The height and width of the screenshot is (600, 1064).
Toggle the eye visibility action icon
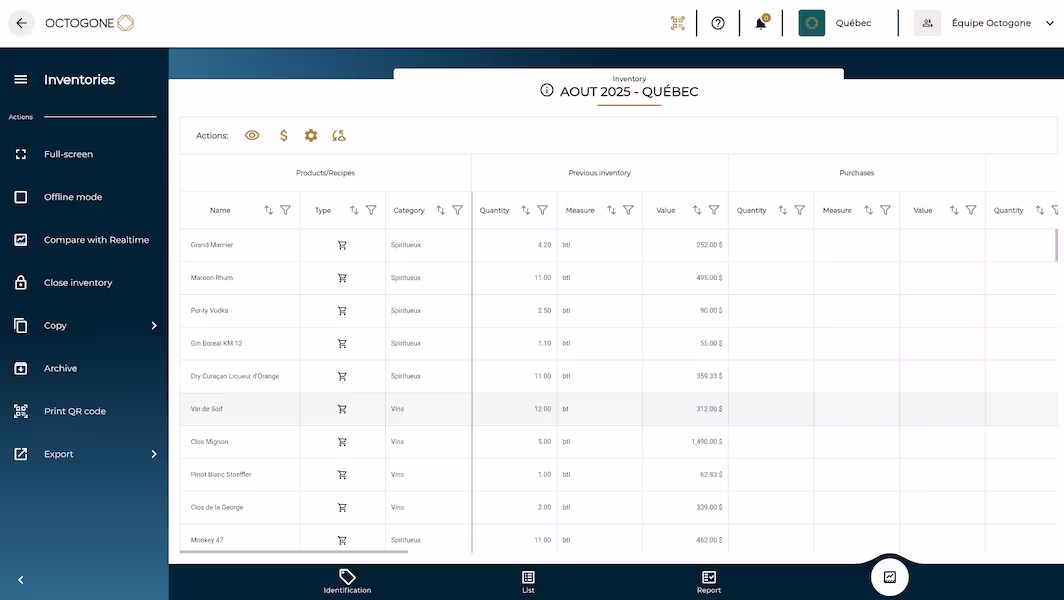tap(252, 135)
